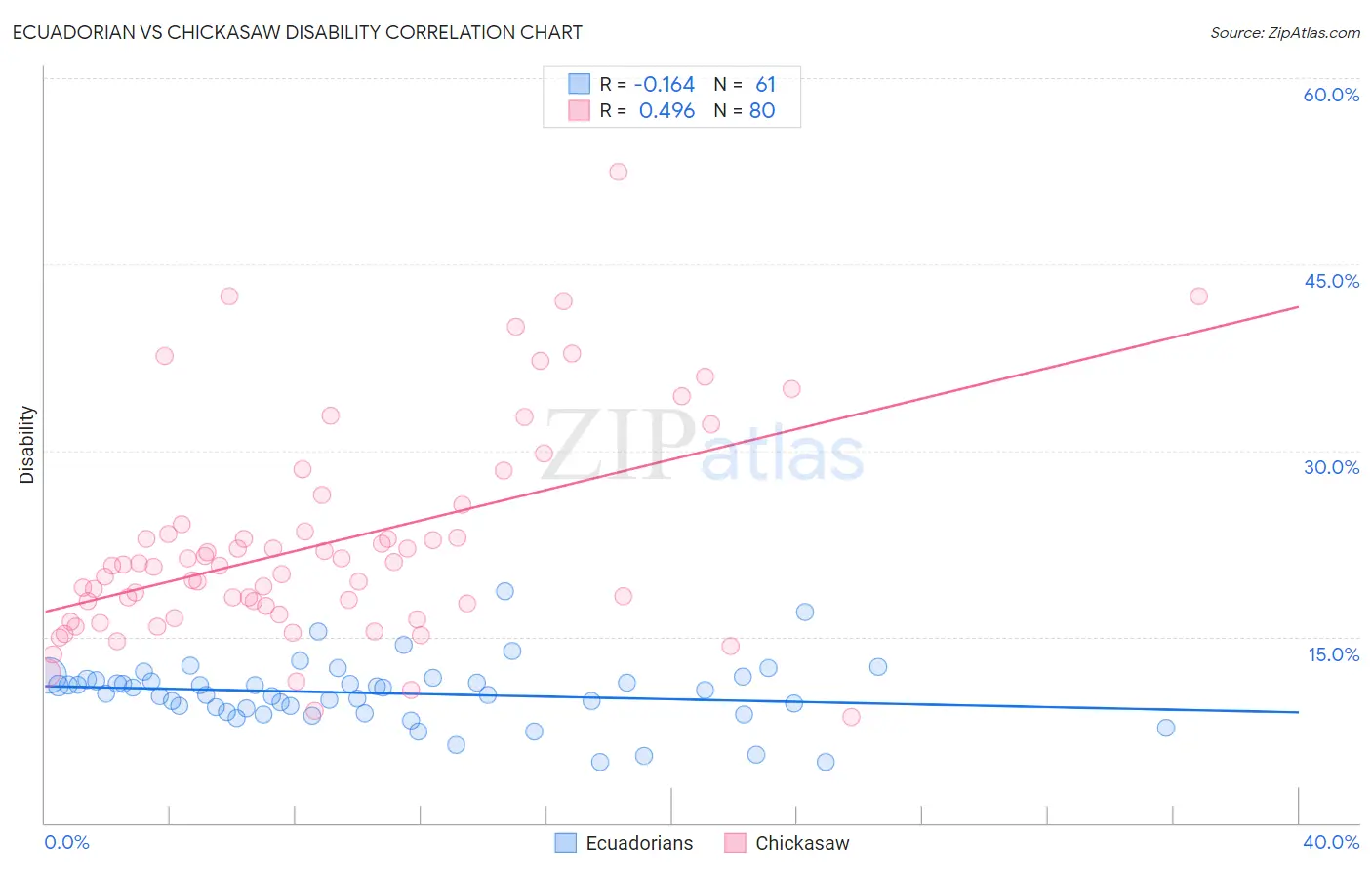The height and width of the screenshot is (870, 1372).
Task: Click the blue swatch in the R/N stats box
Action: point(580,84)
